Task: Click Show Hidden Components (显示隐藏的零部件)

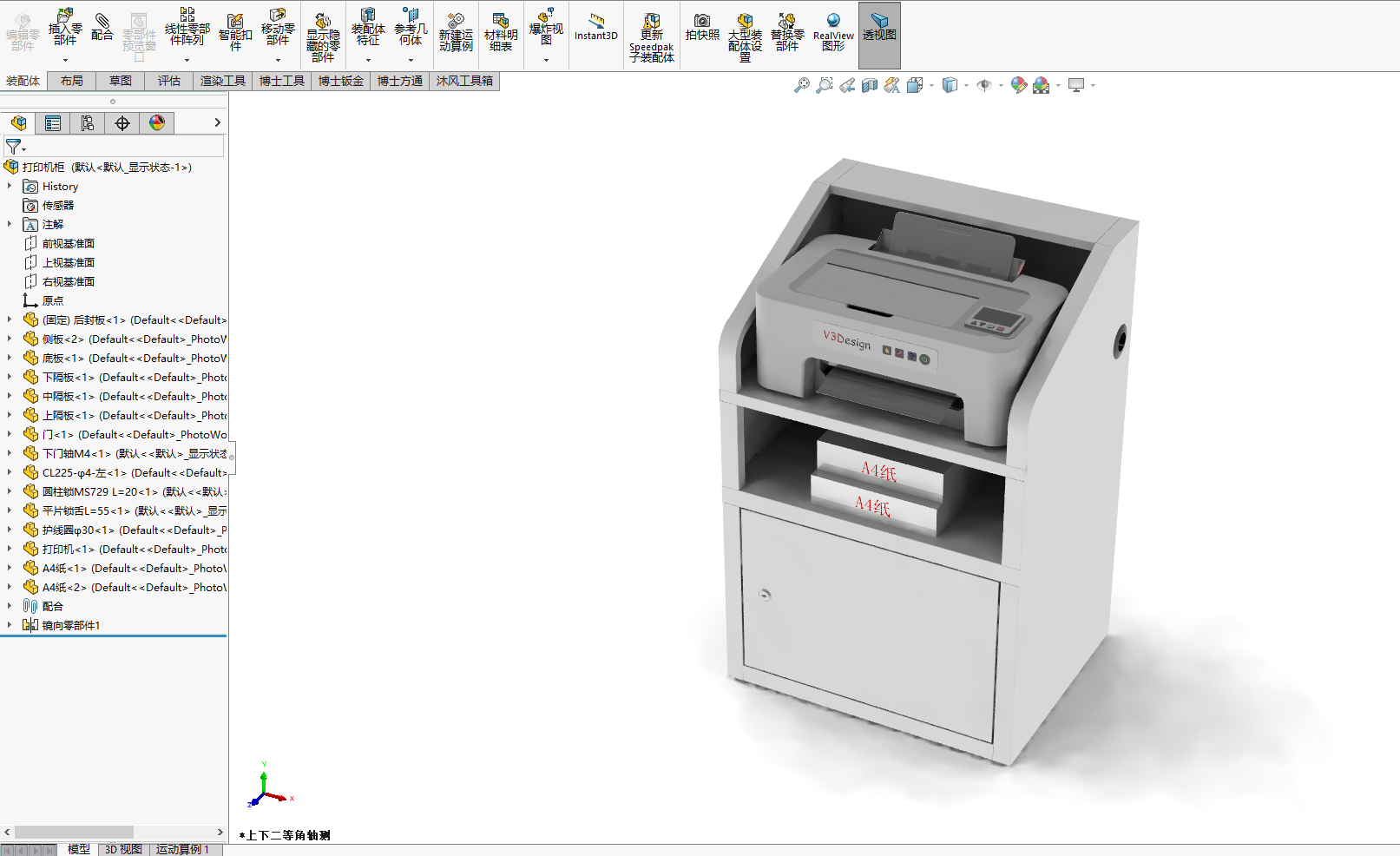Action: [x=322, y=37]
